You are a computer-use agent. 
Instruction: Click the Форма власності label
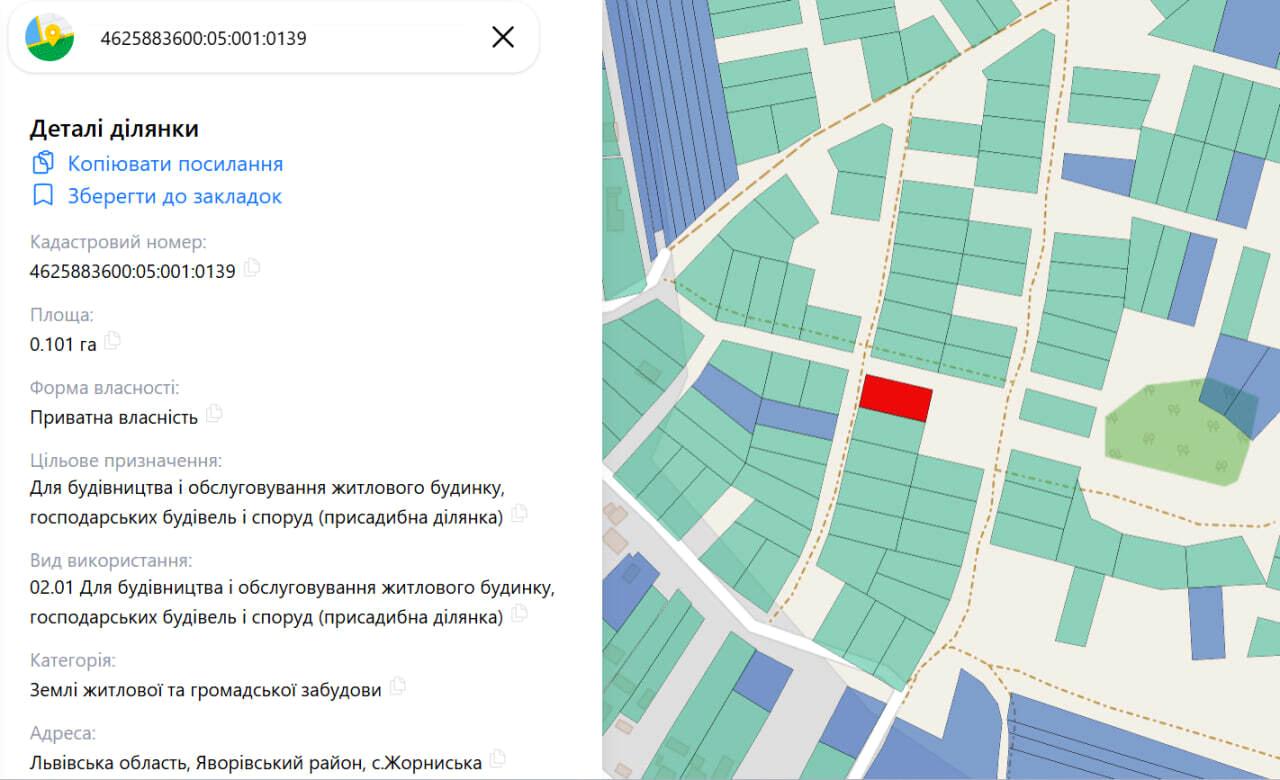pos(105,388)
